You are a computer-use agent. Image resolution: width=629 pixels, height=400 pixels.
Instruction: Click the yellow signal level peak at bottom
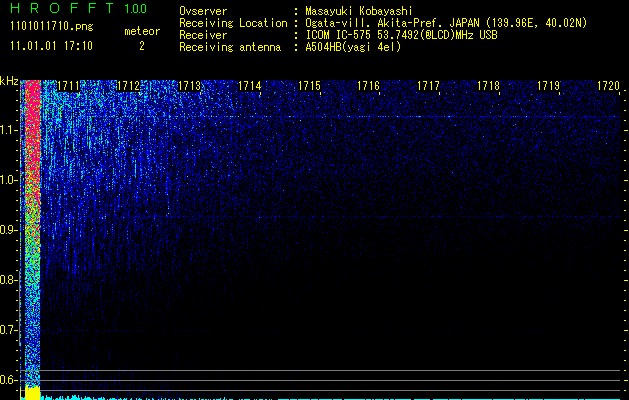pos(32,393)
